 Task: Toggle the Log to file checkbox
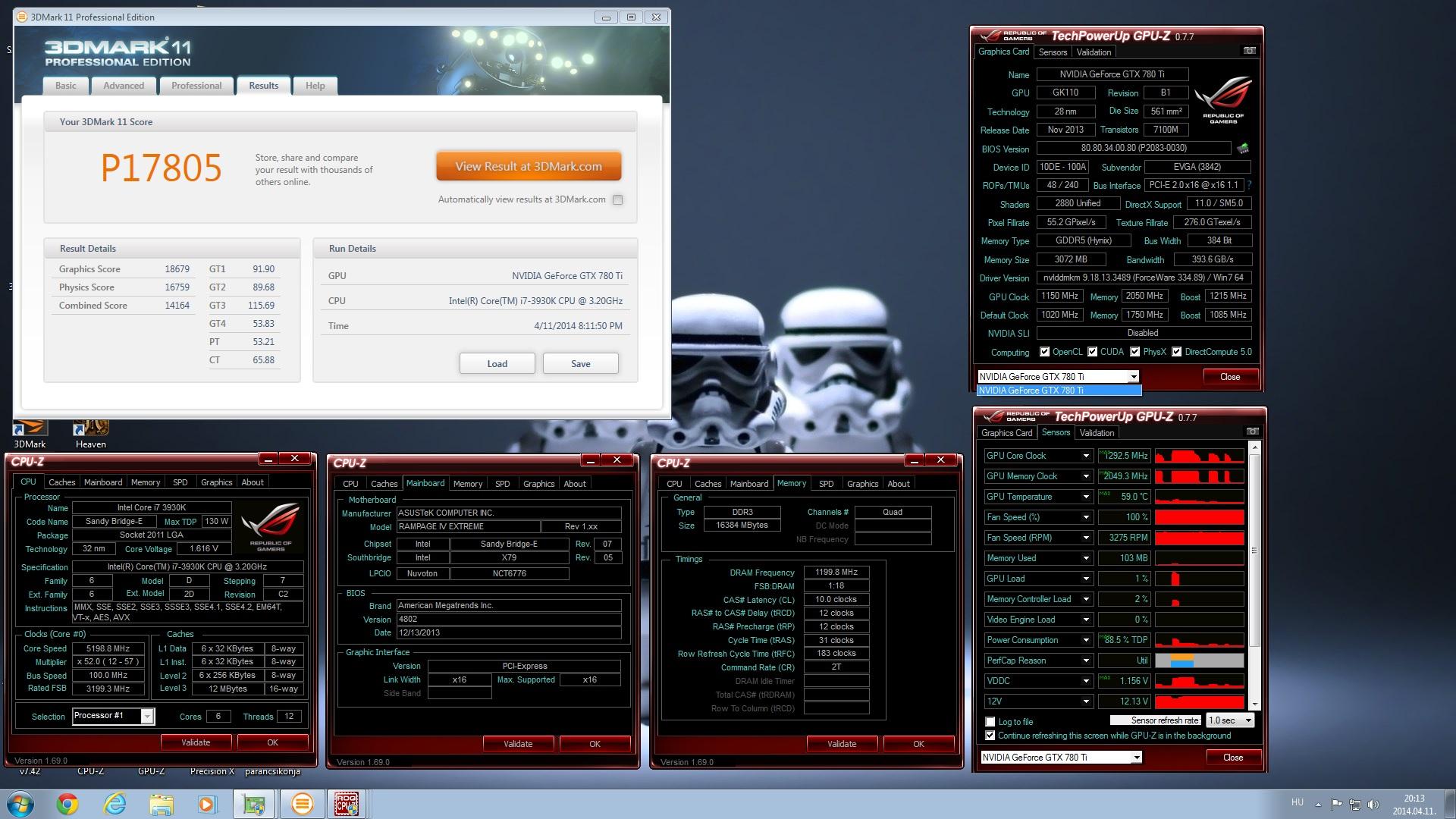tap(990, 722)
